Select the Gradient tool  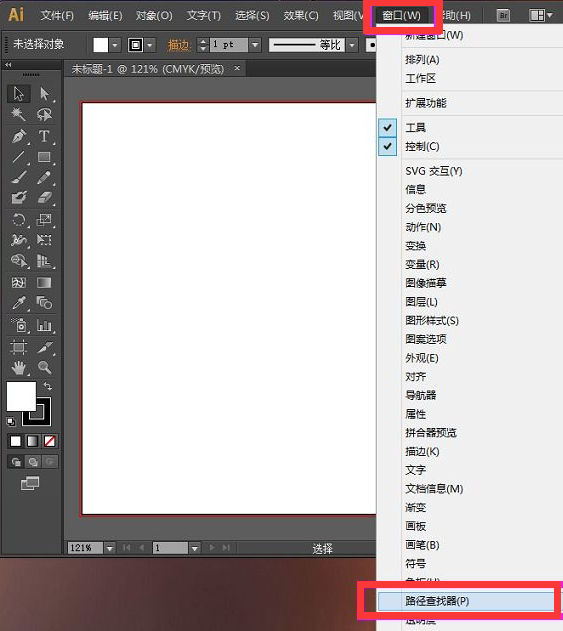pyautogui.click(x=44, y=283)
